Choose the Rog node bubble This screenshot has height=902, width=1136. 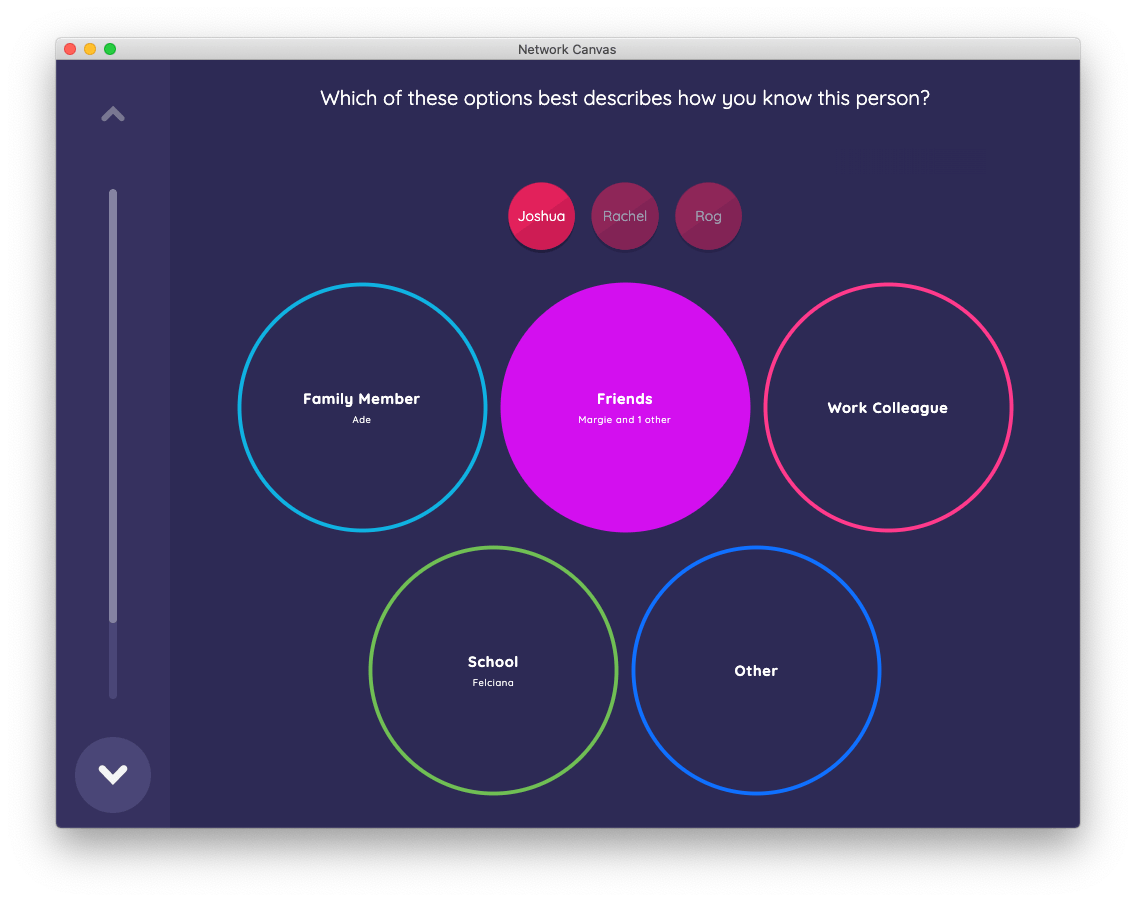coord(708,216)
